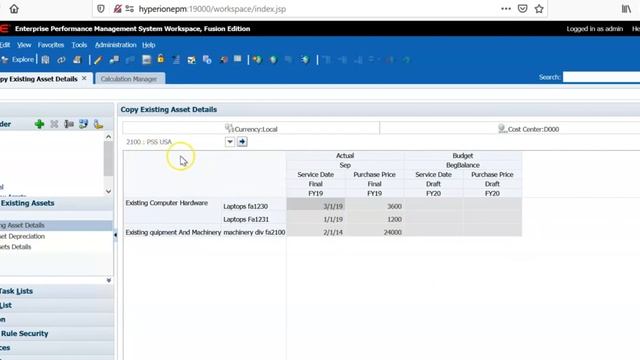Click the Laptops fa1230 row label
Viewport: 640px width, 360px height.
tap(246, 206)
